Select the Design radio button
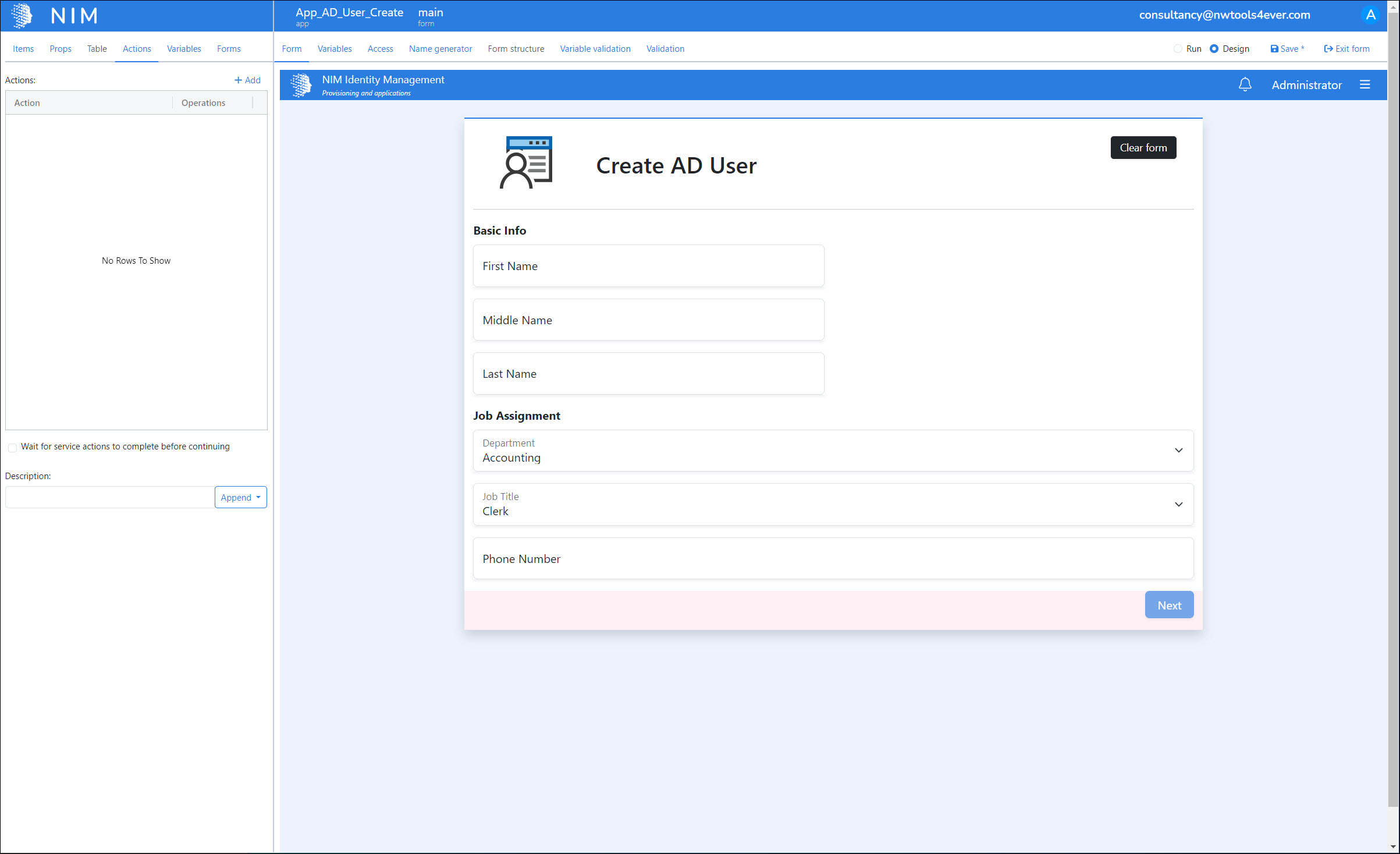The image size is (1400, 854). coord(1214,49)
